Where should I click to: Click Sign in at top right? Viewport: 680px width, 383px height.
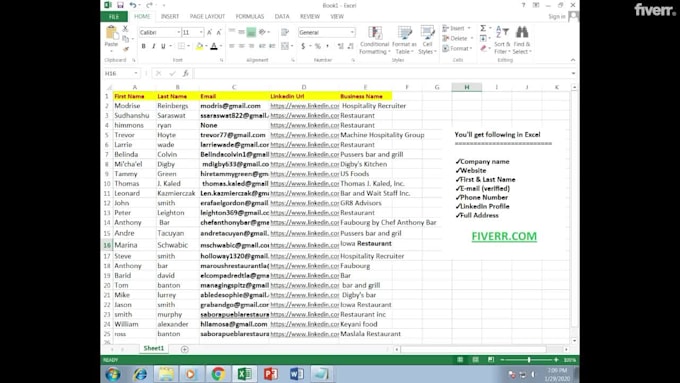[557, 16]
